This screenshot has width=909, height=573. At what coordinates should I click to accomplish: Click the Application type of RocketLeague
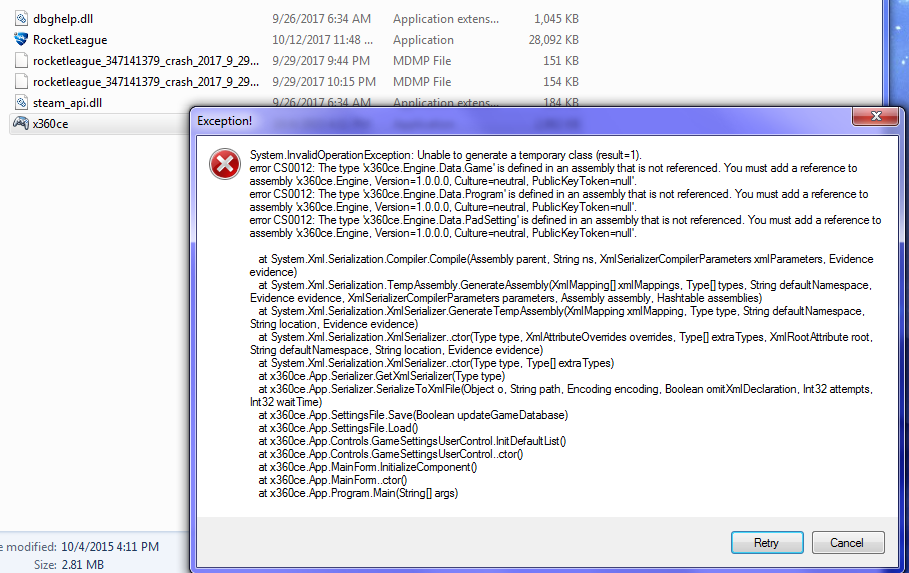pyautogui.click(x=423, y=40)
